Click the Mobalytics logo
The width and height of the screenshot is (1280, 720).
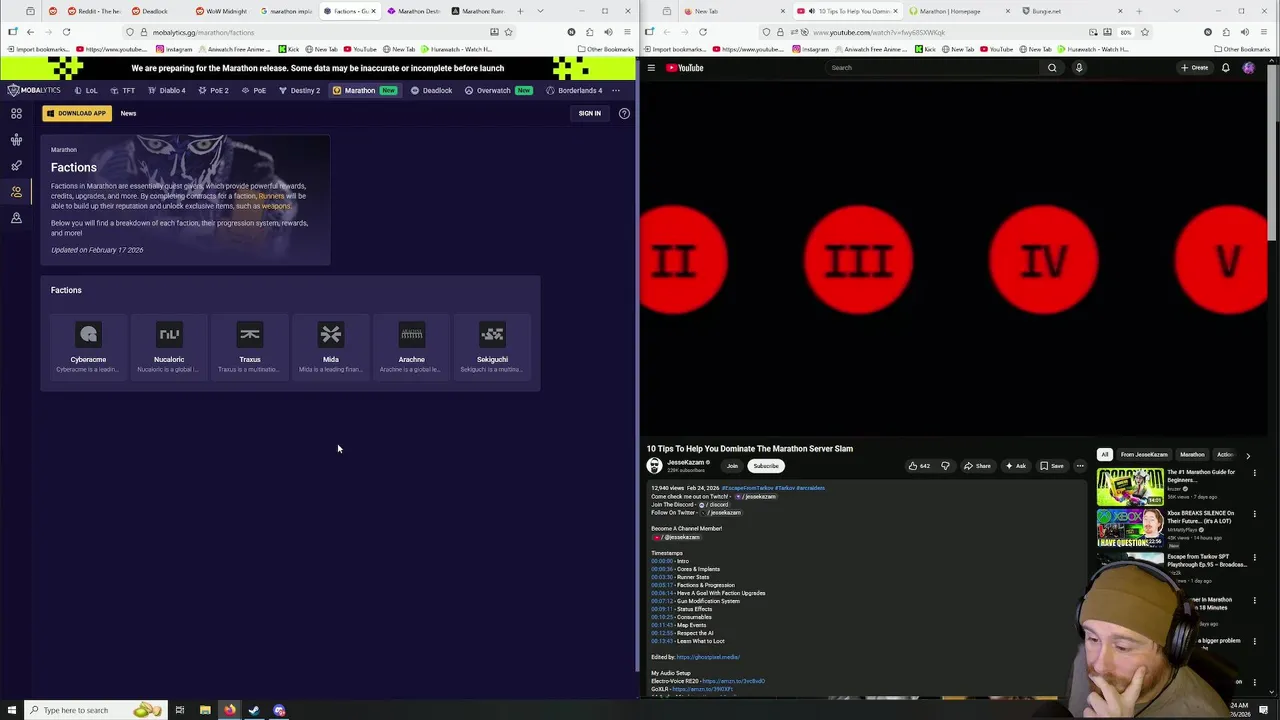[x=34, y=90]
